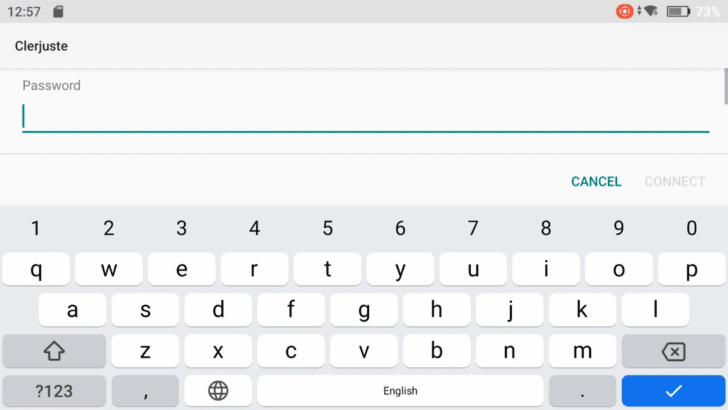
Task: Tap the globe language switch icon
Action: click(x=218, y=391)
